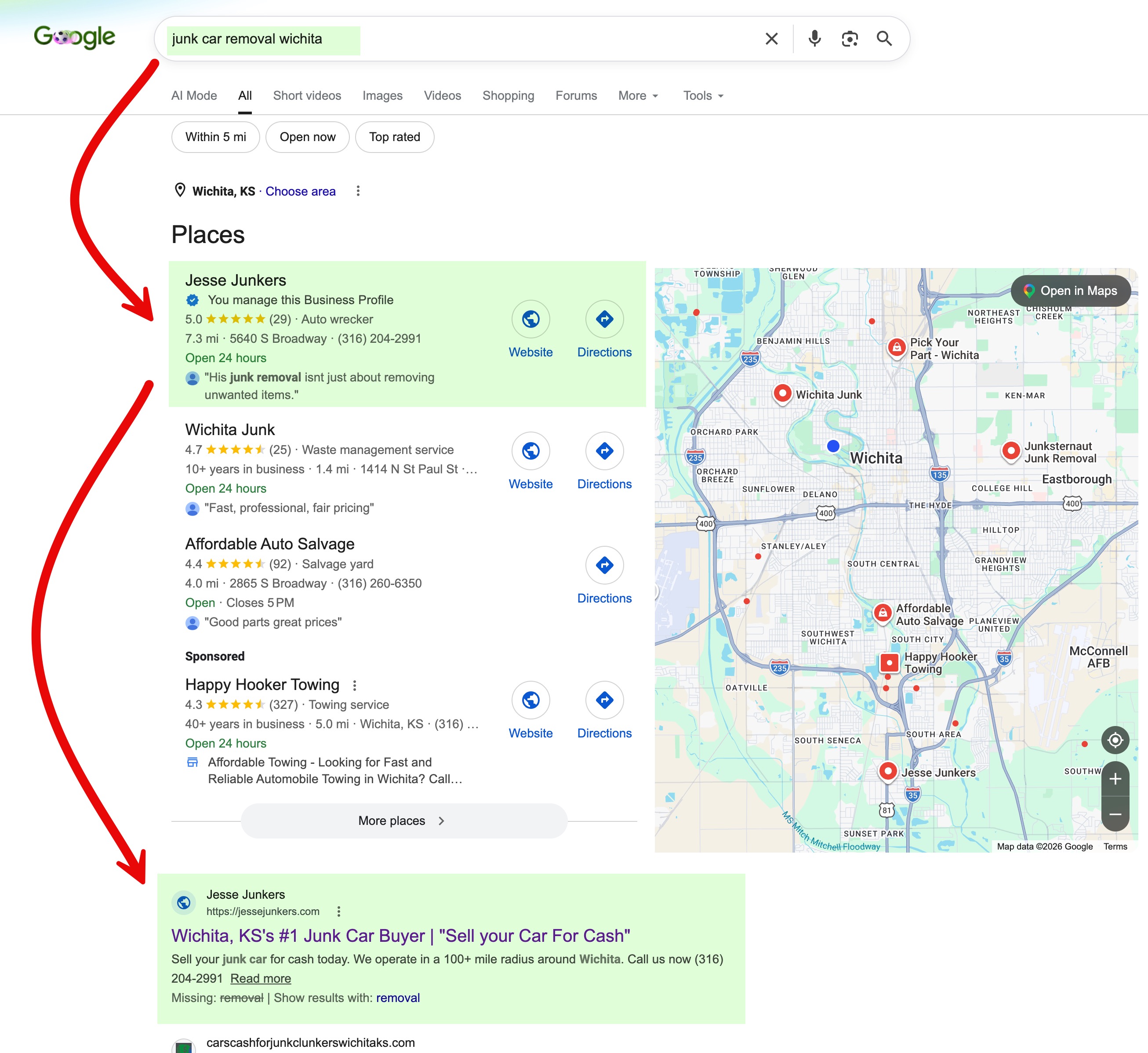Click the Jesse Junkers map pin
The image size is (1148, 1053).
(888, 772)
